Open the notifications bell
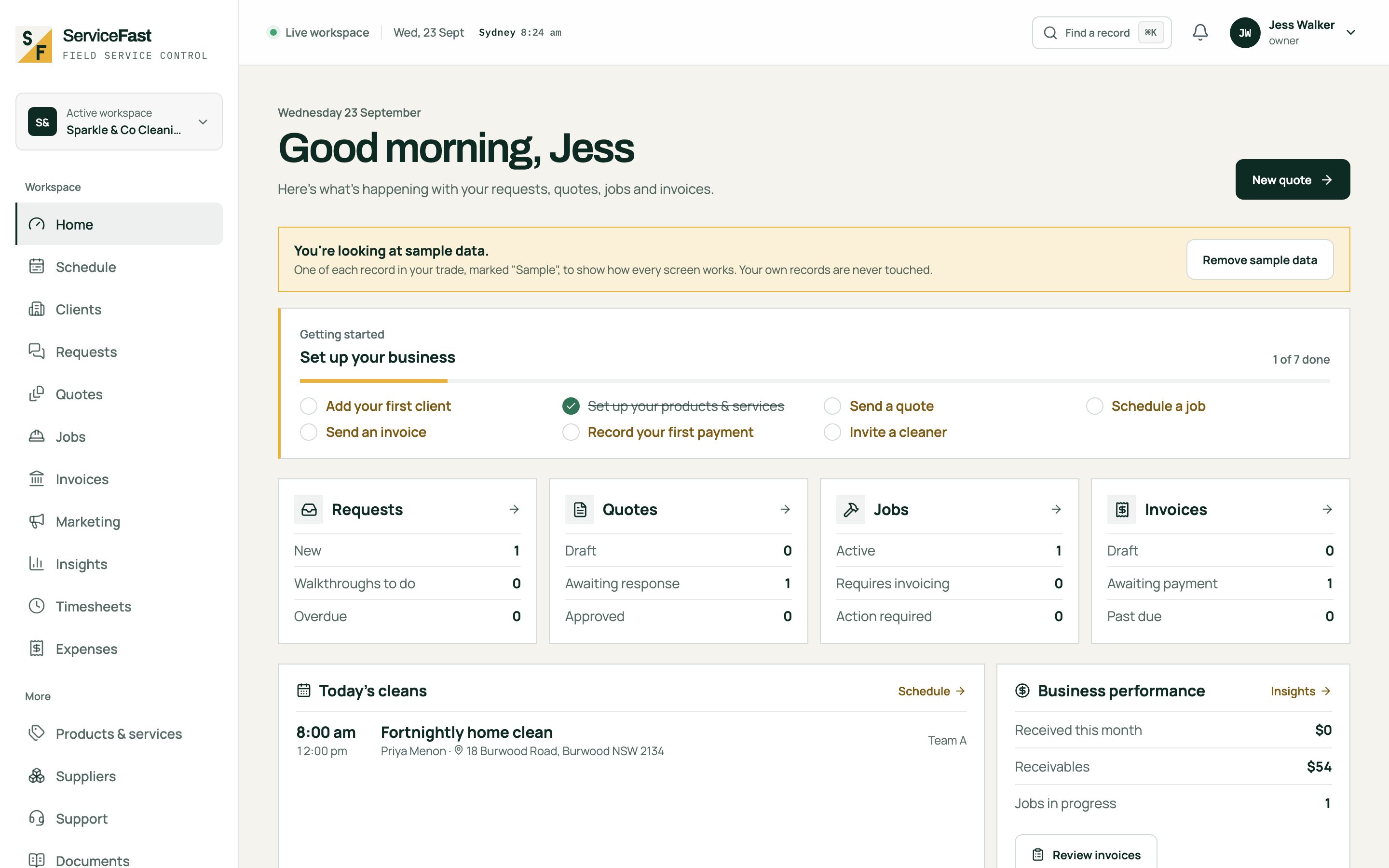Screen dimensions: 1389x868 click(x=1200, y=33)
